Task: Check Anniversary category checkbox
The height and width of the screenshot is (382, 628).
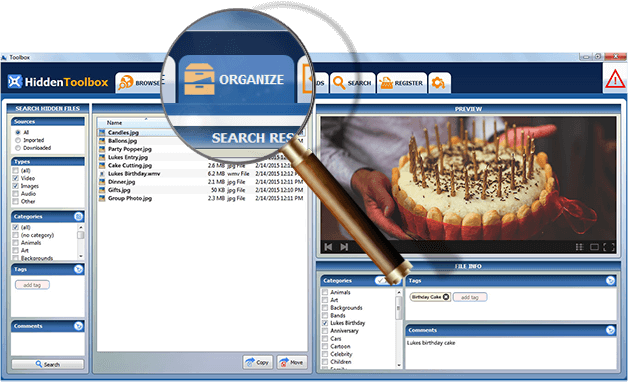Action: pos(325,331)
